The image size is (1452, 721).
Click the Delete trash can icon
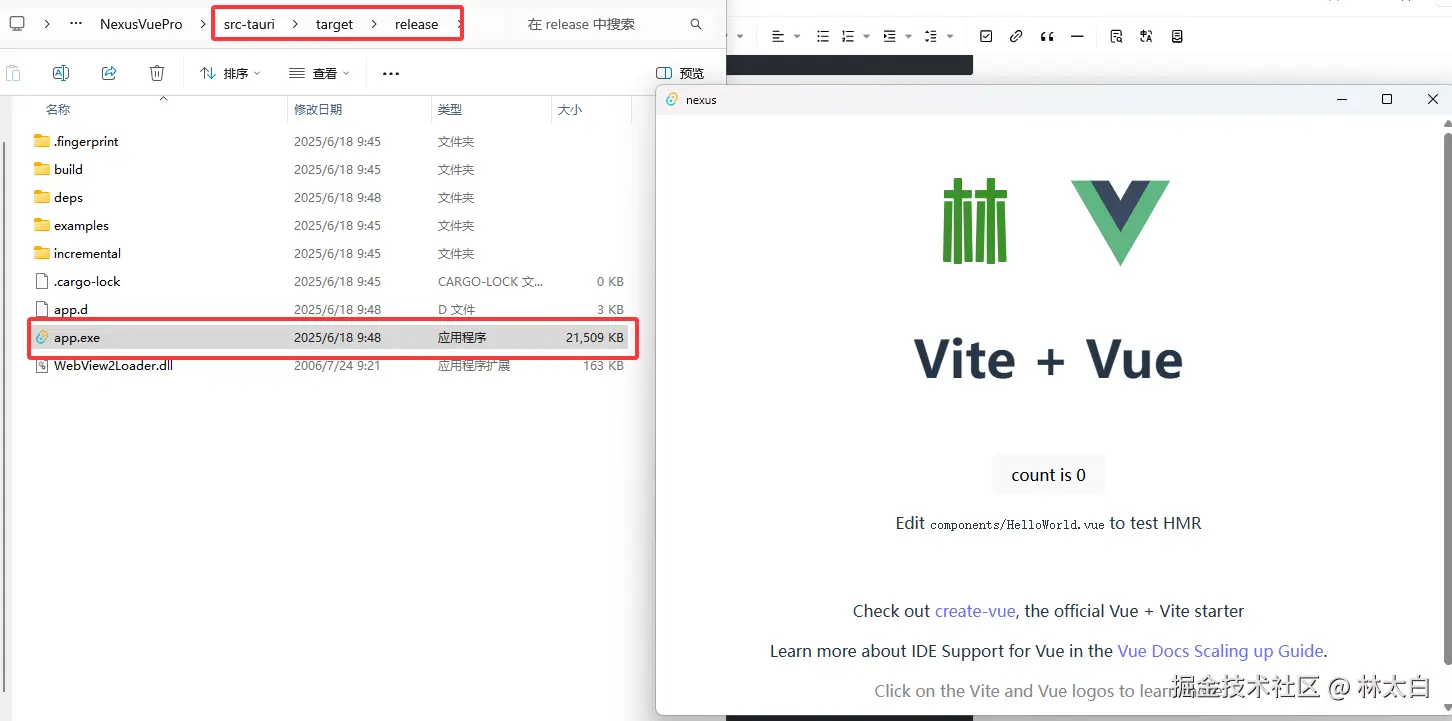pos(157,73)
